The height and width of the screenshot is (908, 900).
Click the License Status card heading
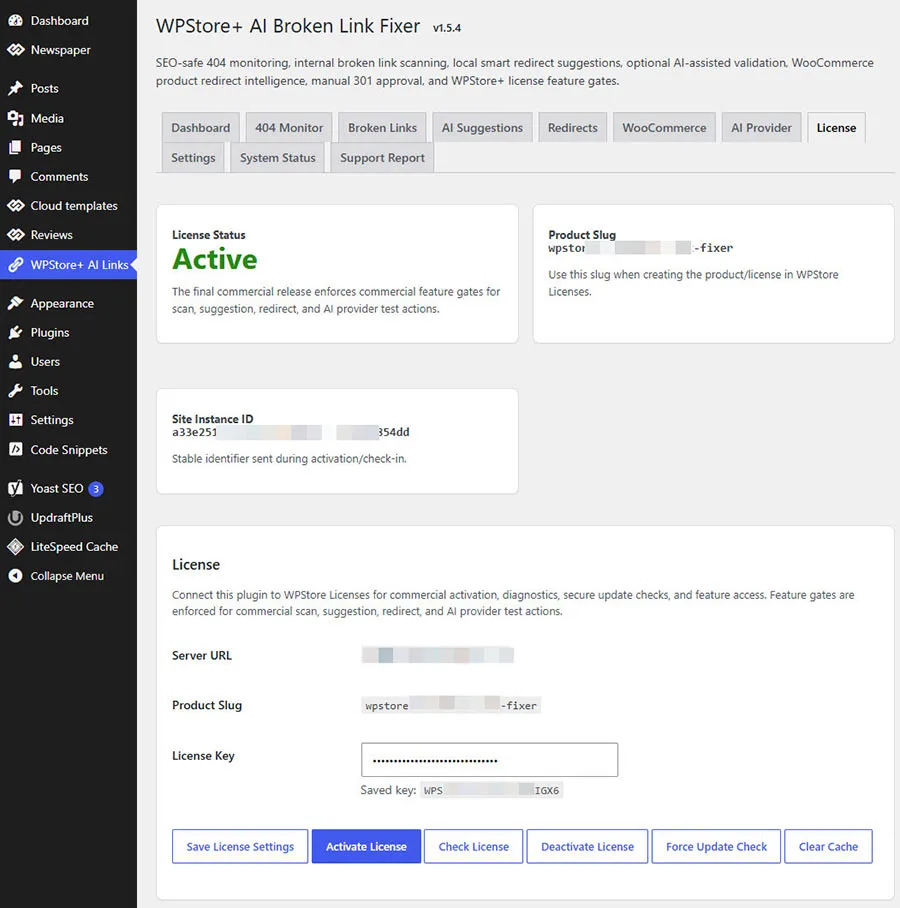click(208, 235)
